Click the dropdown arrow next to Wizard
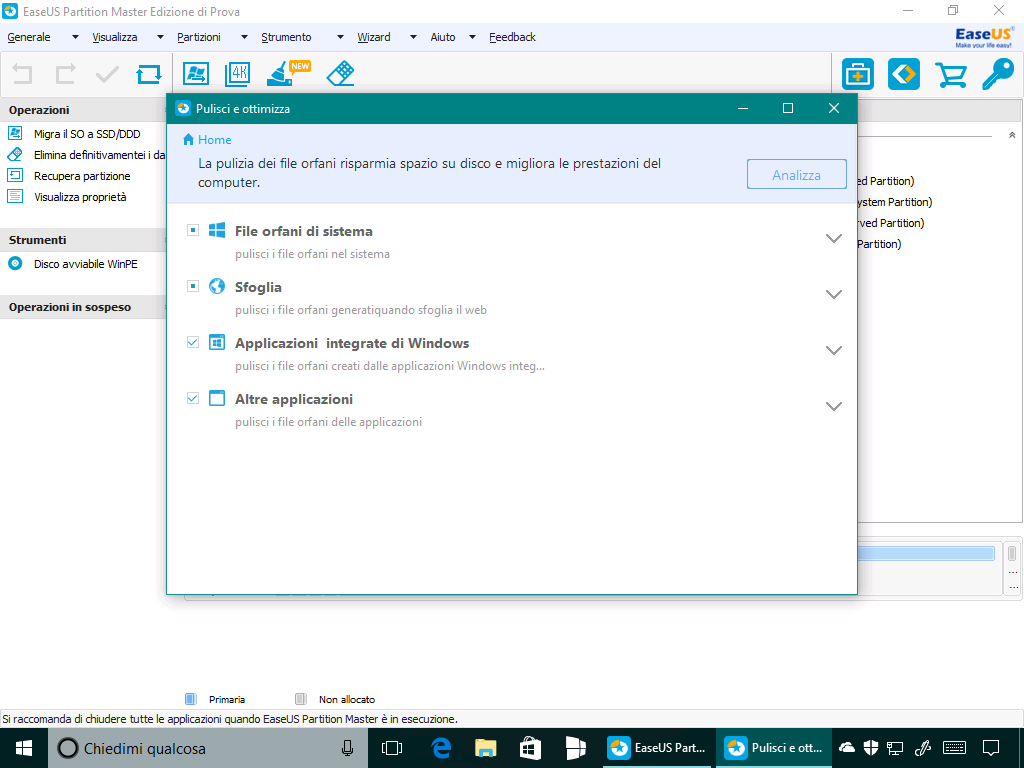 pyautogui.click(x=413, y=37)
